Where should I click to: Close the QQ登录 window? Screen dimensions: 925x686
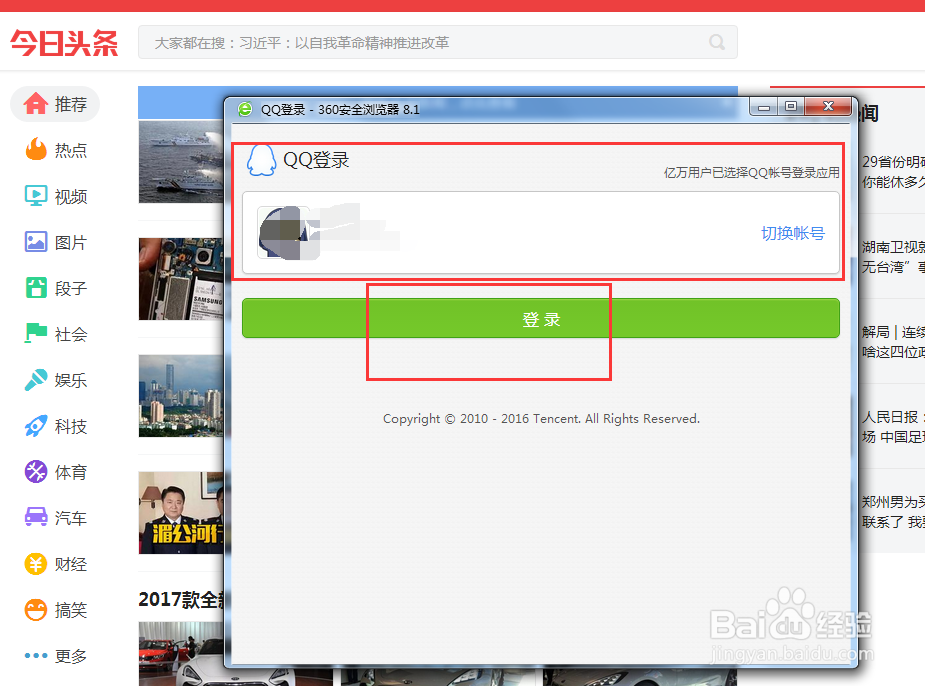pos(828,107)
